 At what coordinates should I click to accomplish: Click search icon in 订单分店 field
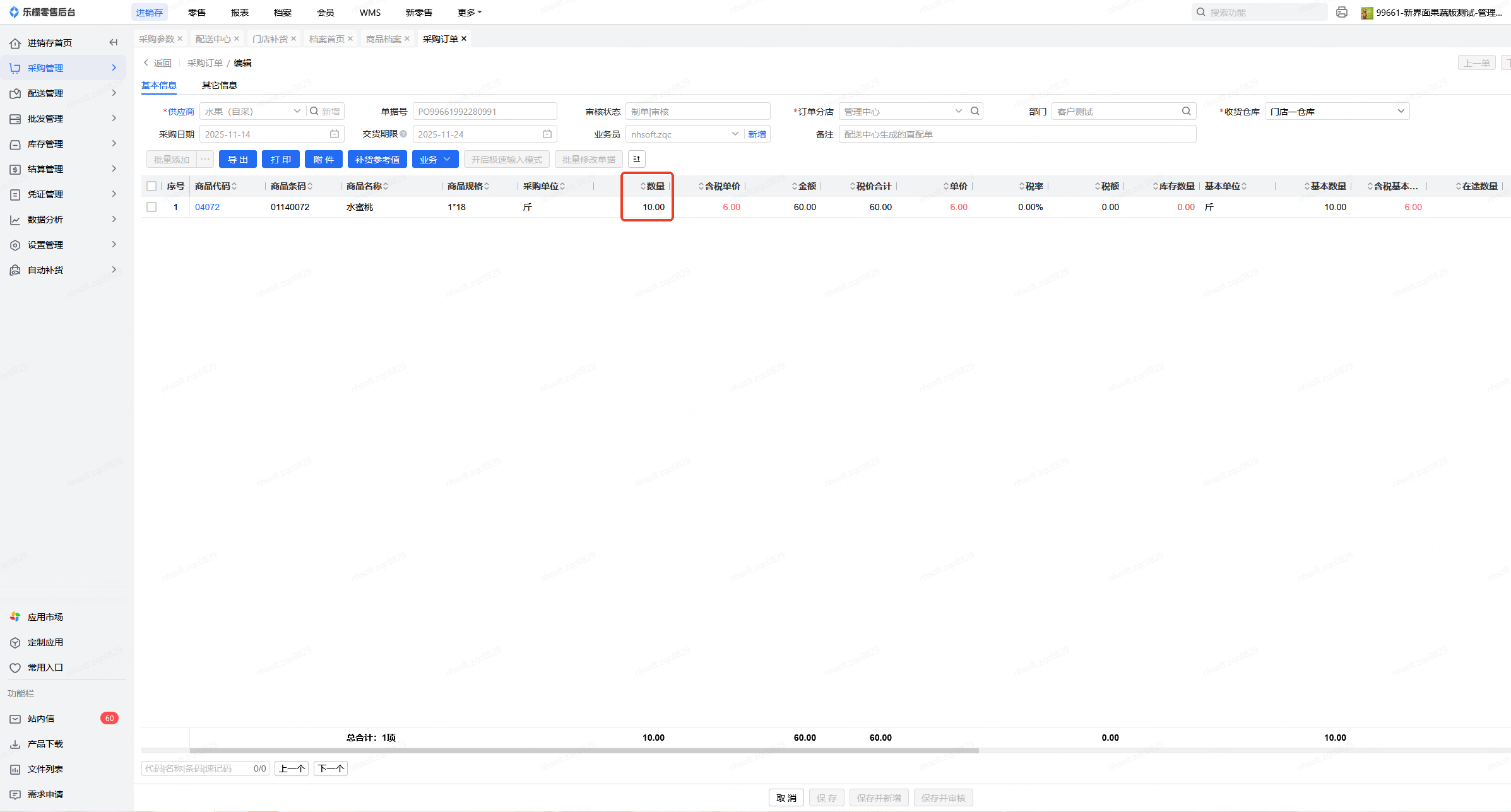click(975, 111)
